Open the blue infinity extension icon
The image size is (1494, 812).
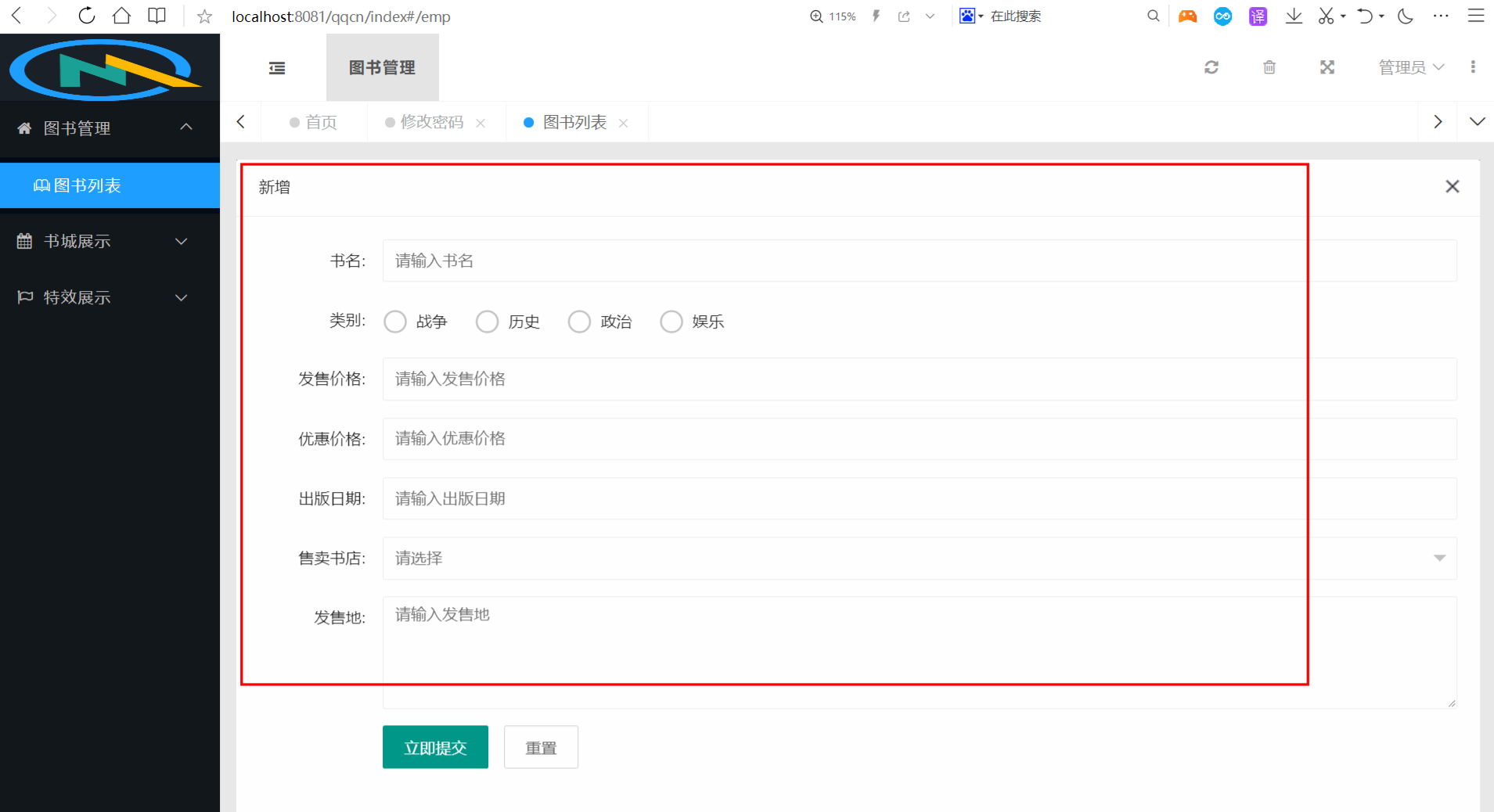(1222, 16)
